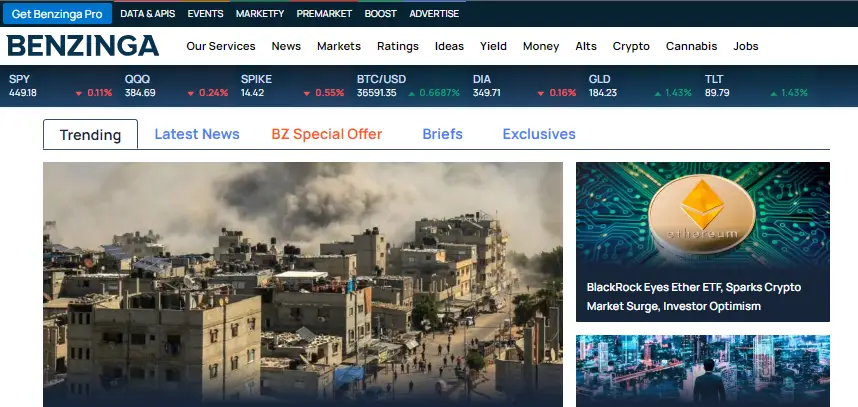Click GLD price 184.23
This screenshot has width=858, height=407.
(602, 93)
